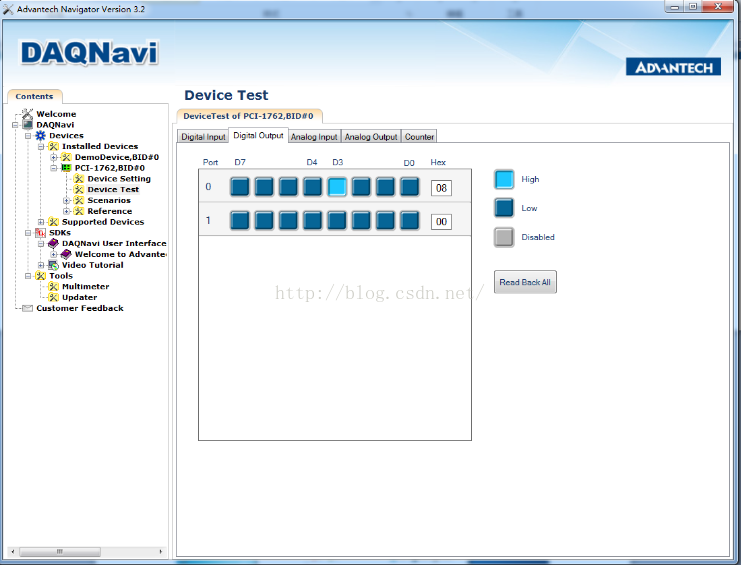Toggle port 1 bit D7
Screen dimensions: 741x565
click(240, 221)
